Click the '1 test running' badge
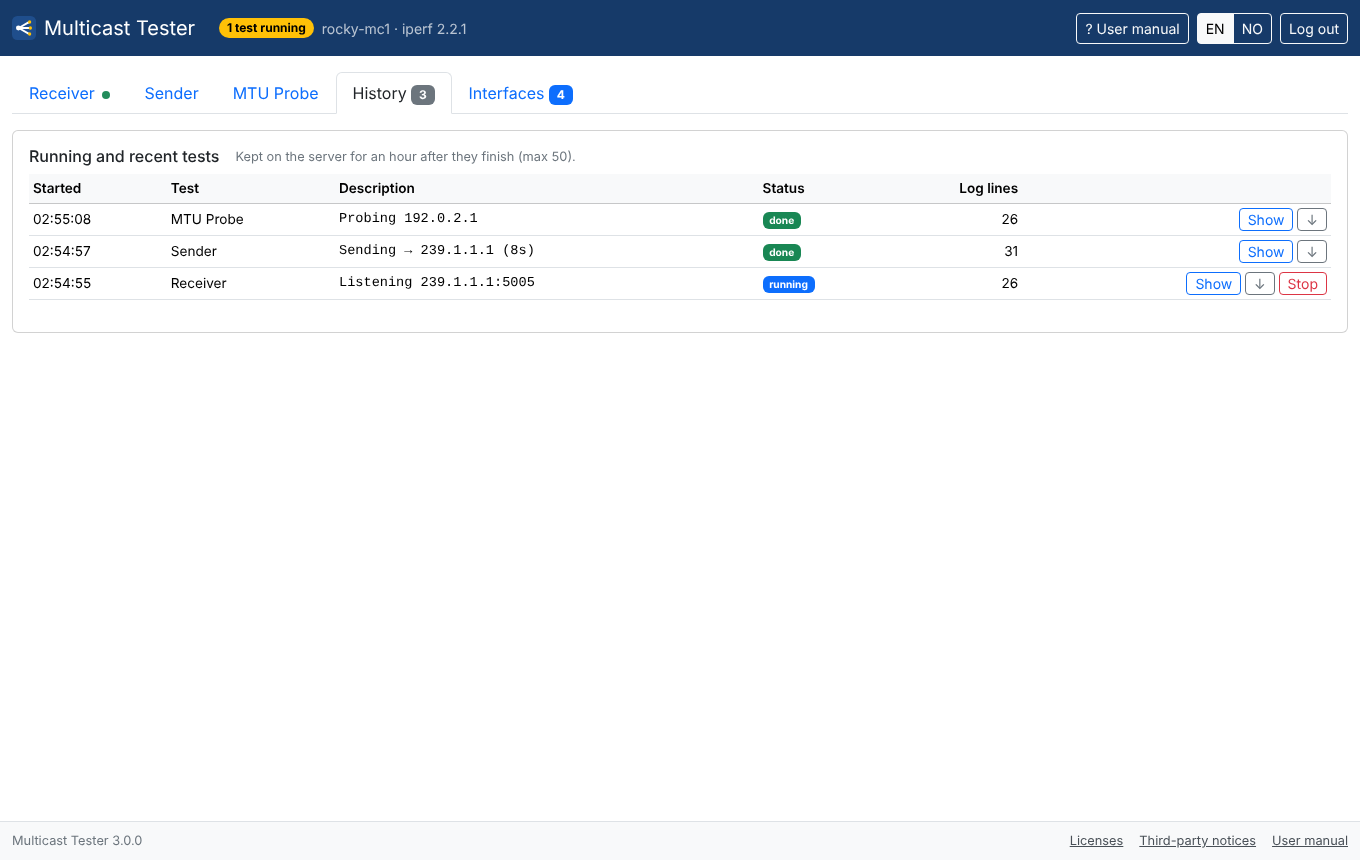 (x=266, y=28)
